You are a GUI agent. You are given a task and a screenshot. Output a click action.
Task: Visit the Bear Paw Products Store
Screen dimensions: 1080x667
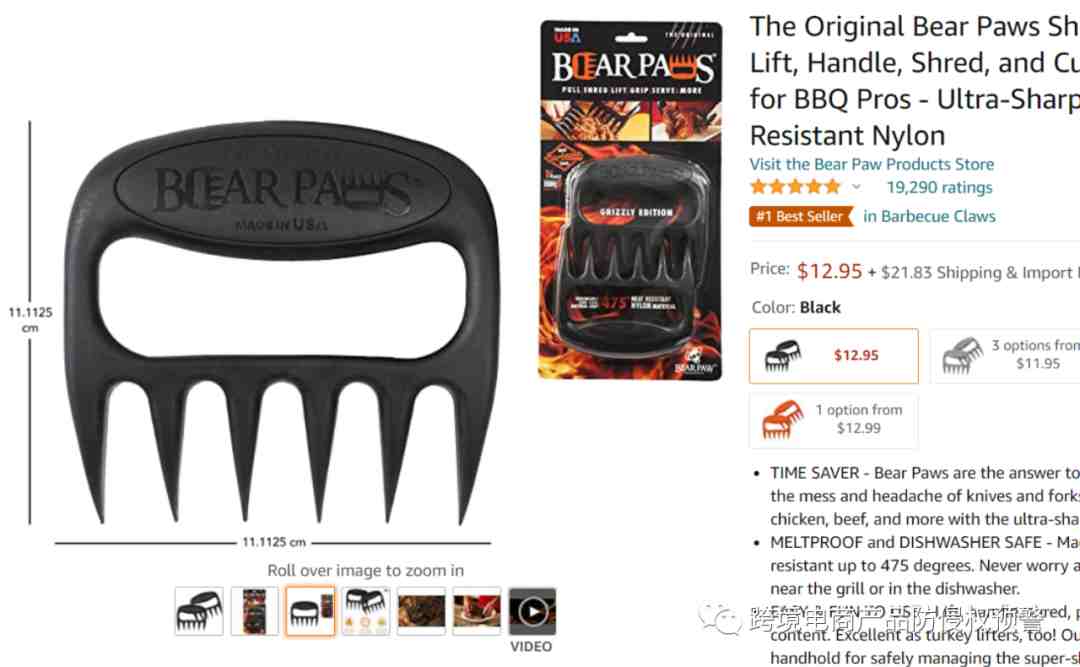coord(871,164)
